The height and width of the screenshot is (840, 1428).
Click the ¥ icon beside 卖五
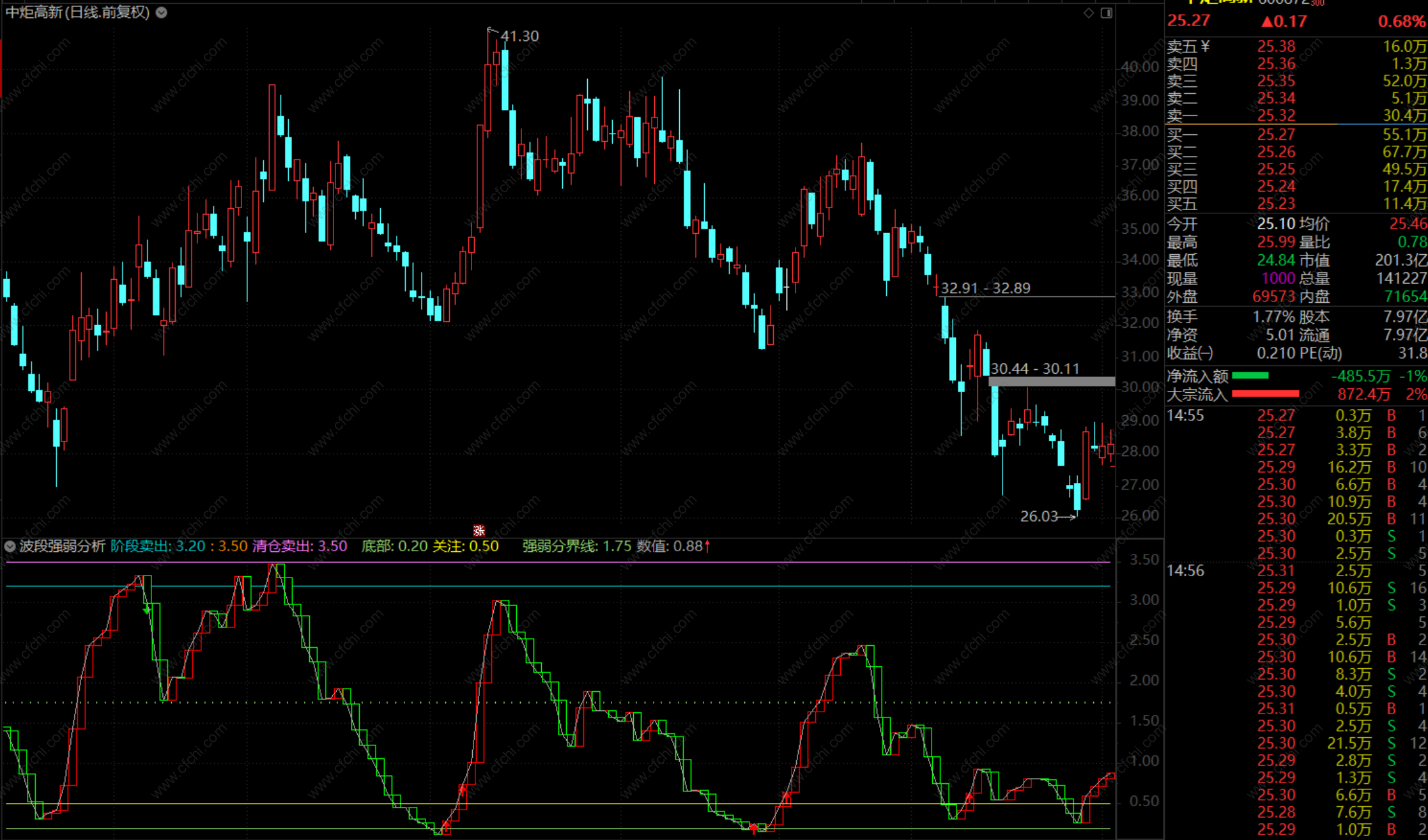click(1205, 46)
